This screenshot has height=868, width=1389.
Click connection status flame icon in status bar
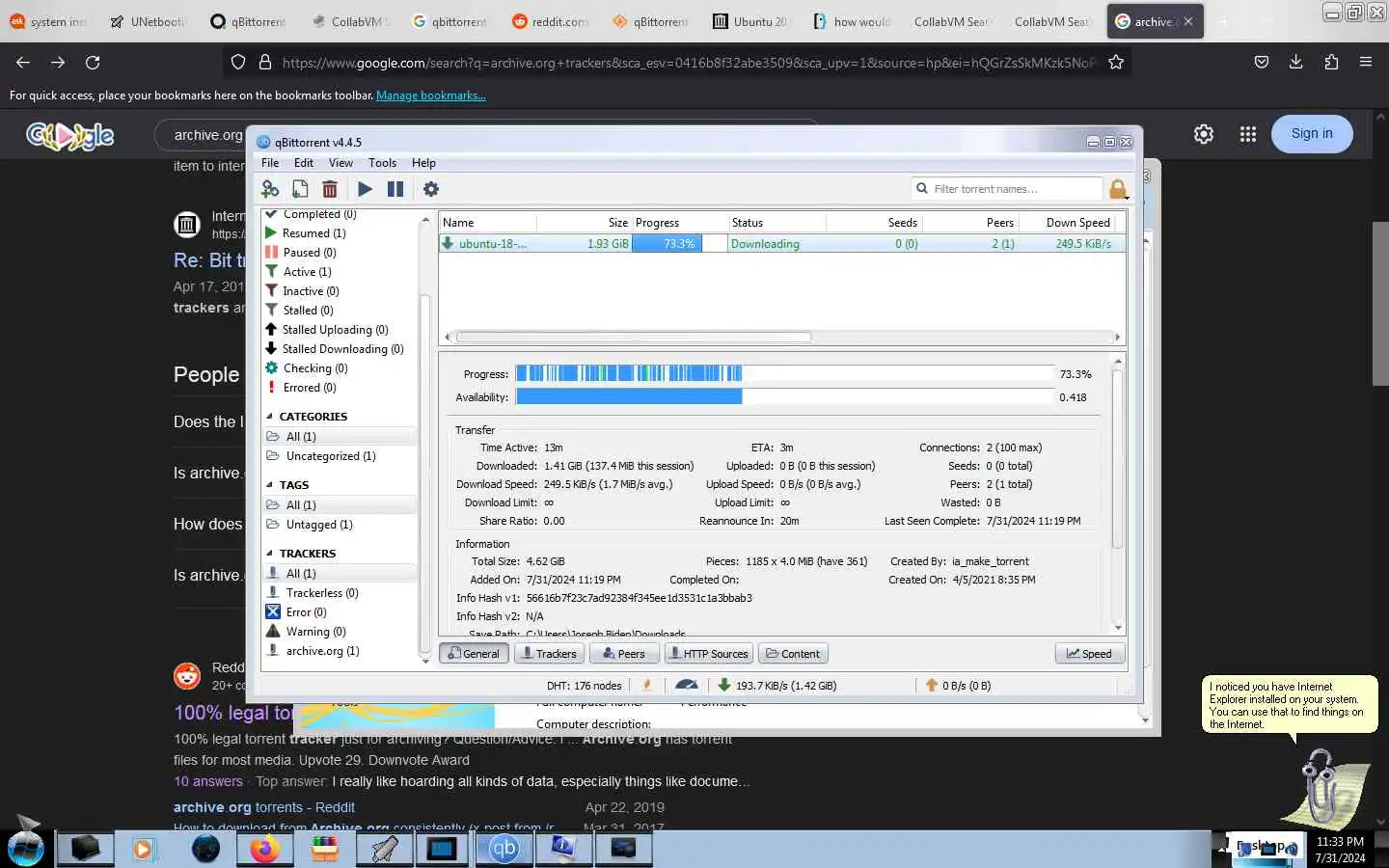[647, 686]
